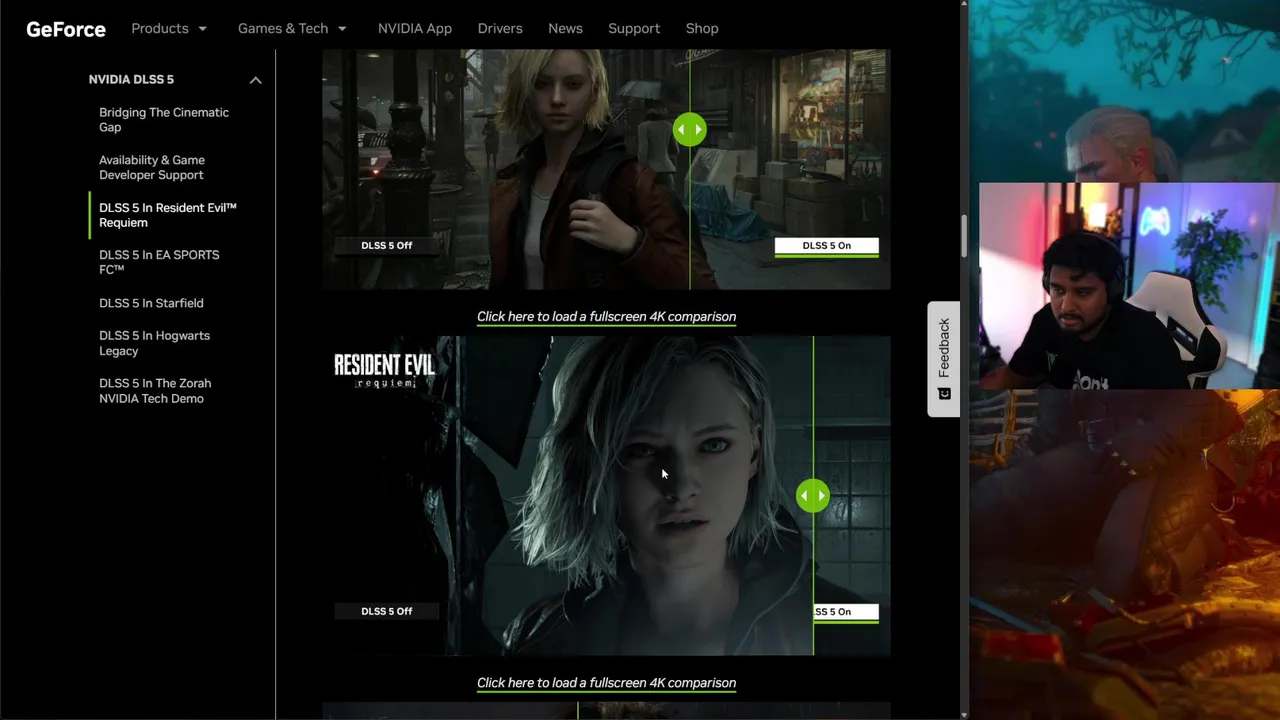
Task: Jump to DLSS 5 In Hogwarts Legacy
Action: click(154, 343)
